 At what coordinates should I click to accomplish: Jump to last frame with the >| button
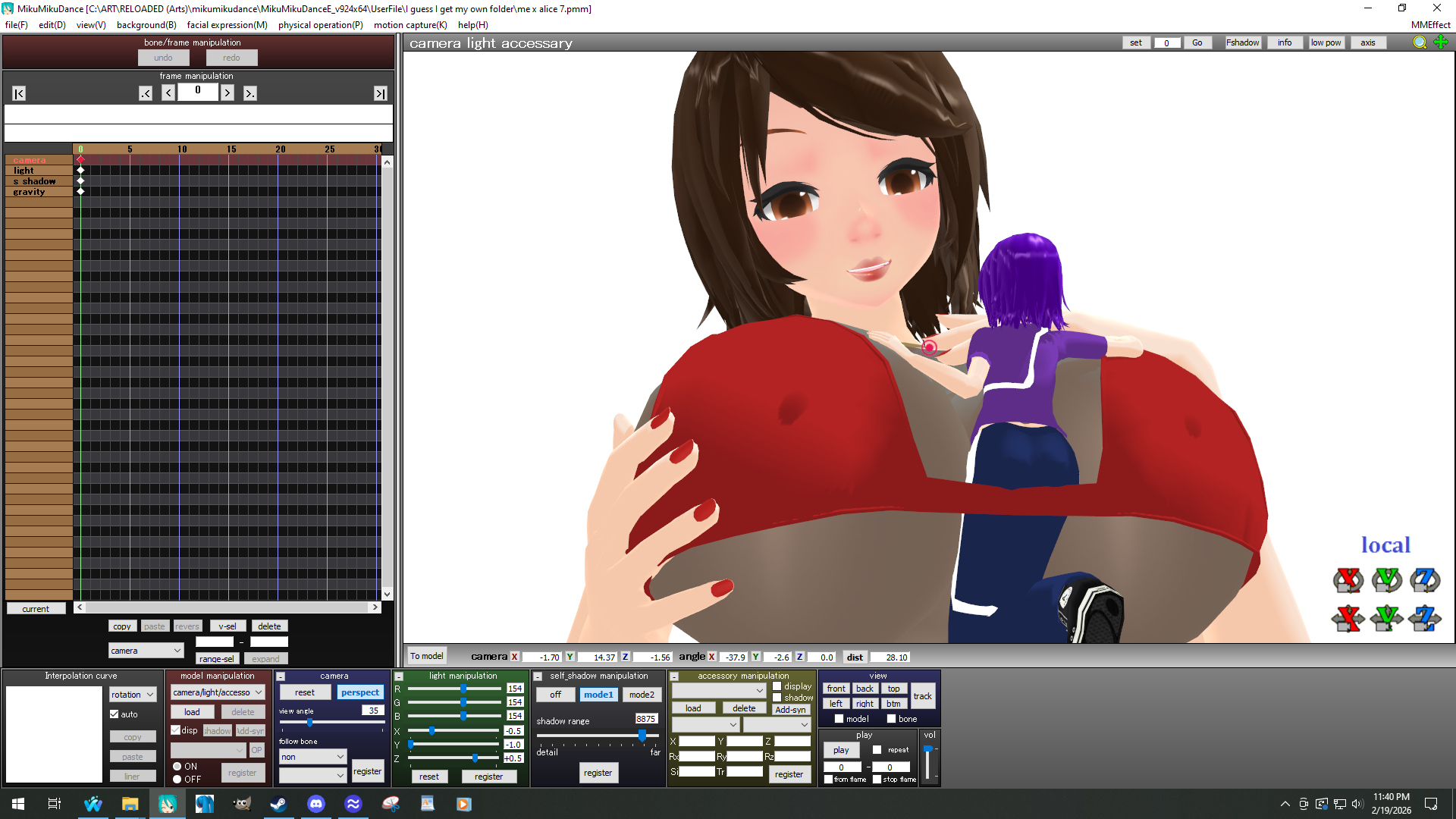coord(380,93)
